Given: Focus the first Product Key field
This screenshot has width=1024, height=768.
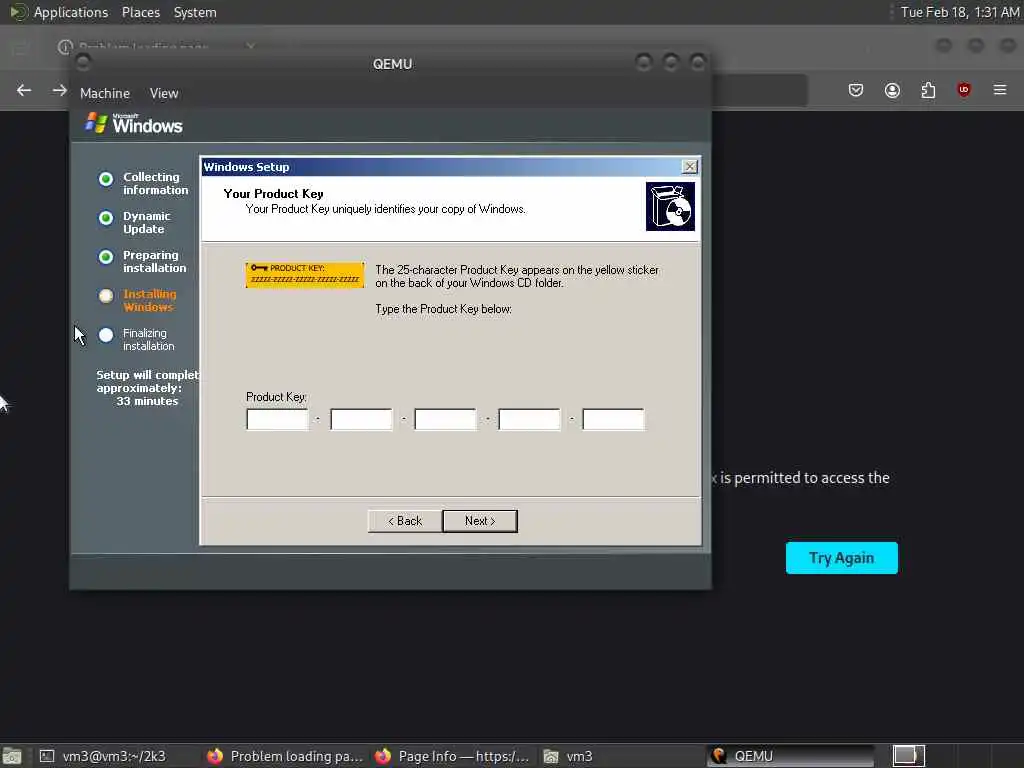Looking at the screenshot, I should 278,419.
